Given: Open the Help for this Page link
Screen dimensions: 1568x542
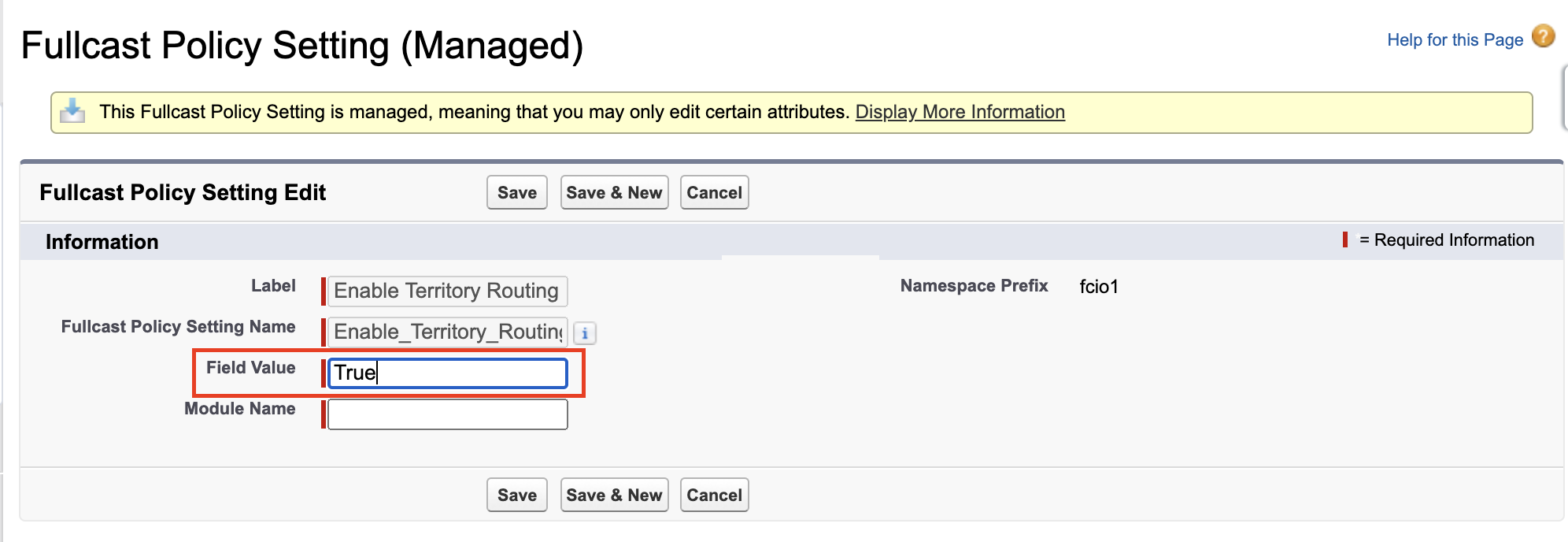Looking at the screenshot, I should pyautogui.click(x=1455, y=39).
